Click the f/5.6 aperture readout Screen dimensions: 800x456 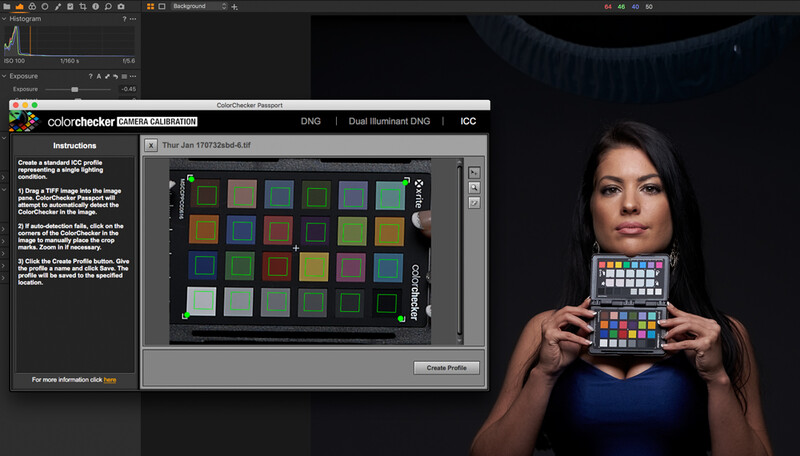point(129,61)
